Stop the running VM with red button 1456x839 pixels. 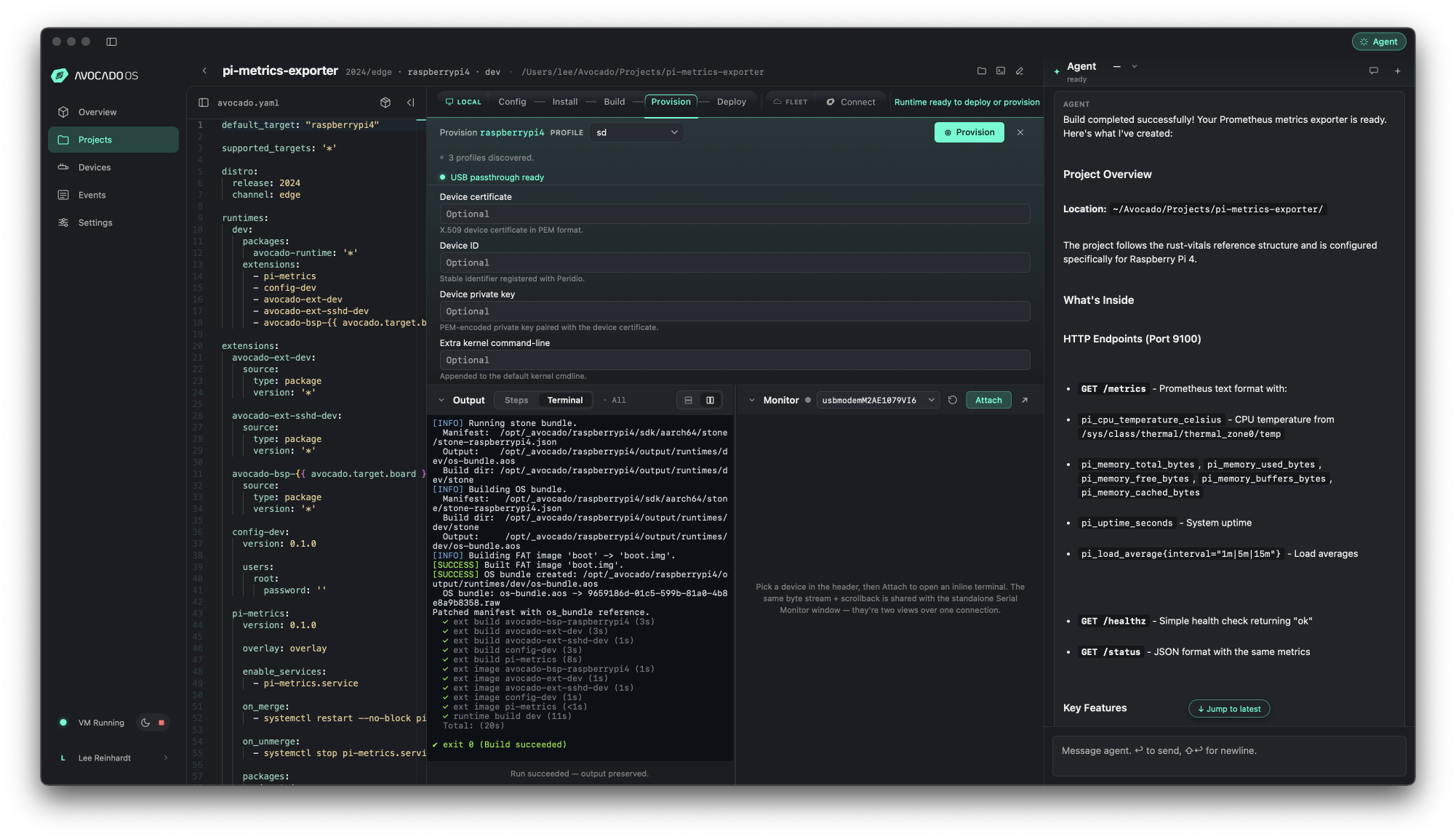point(161,723)
